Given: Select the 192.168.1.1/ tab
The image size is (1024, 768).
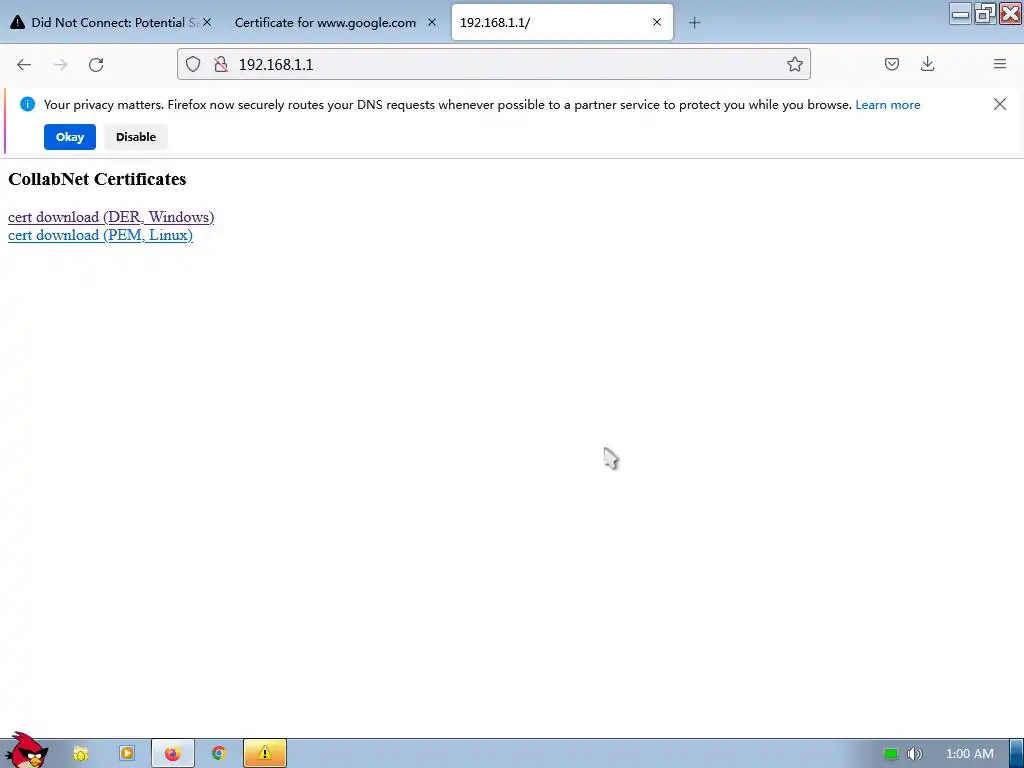Looking at the screenshot, I should pyautogui.click(x=562, y=22).
